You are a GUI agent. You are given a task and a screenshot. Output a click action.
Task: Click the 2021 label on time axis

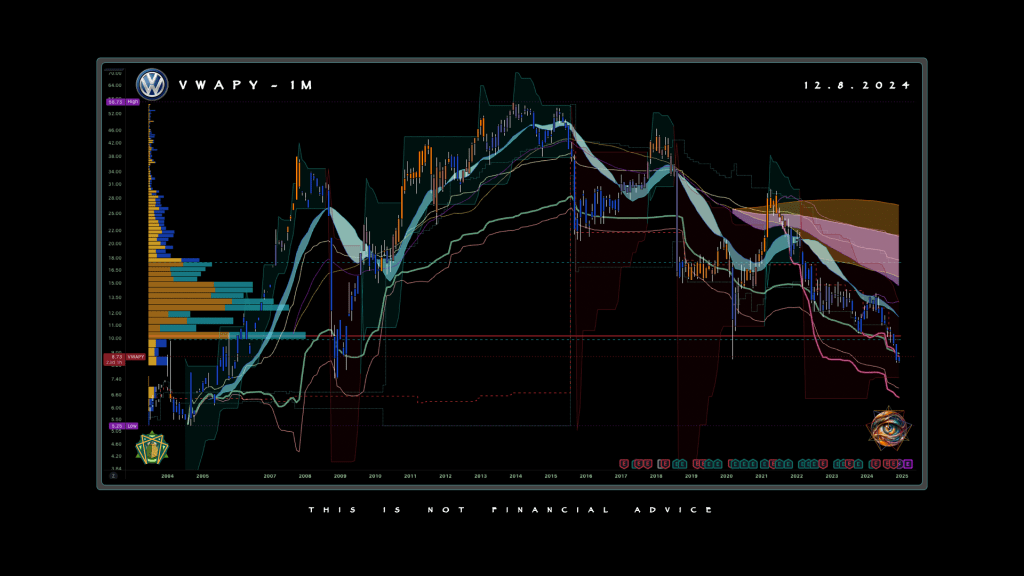click(761, 477)
